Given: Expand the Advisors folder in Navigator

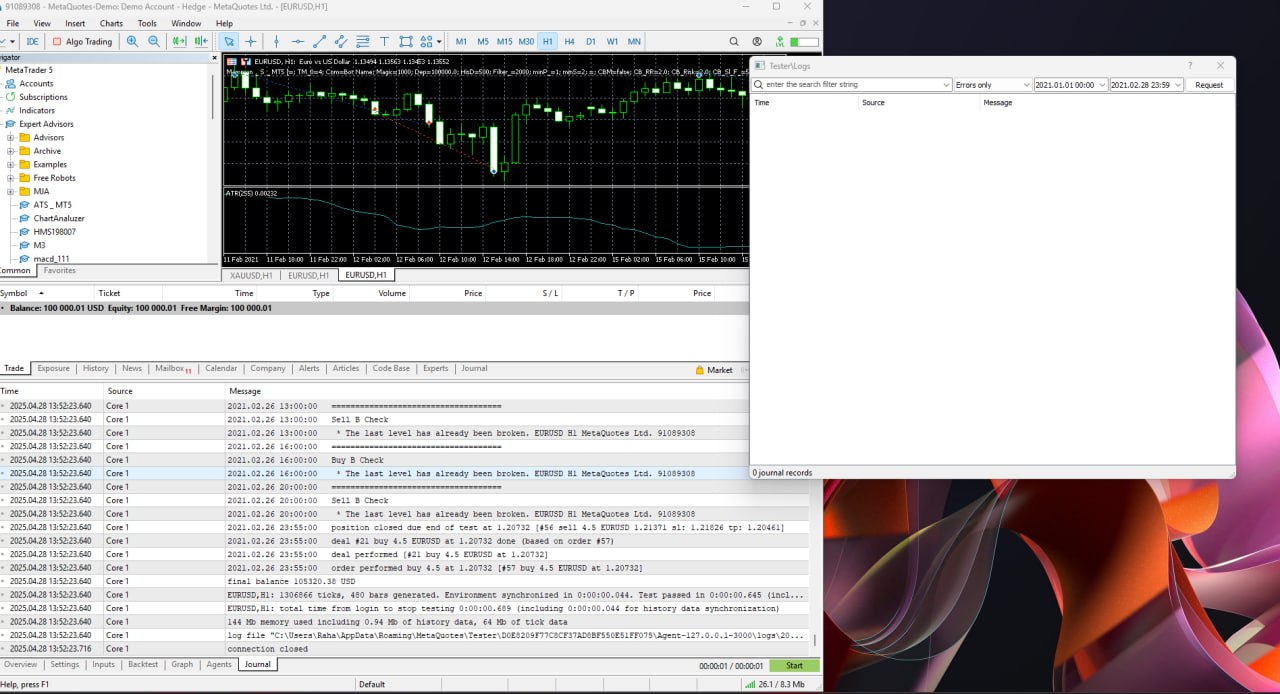Looking at the screenshot, I should (x=11, y=138).
